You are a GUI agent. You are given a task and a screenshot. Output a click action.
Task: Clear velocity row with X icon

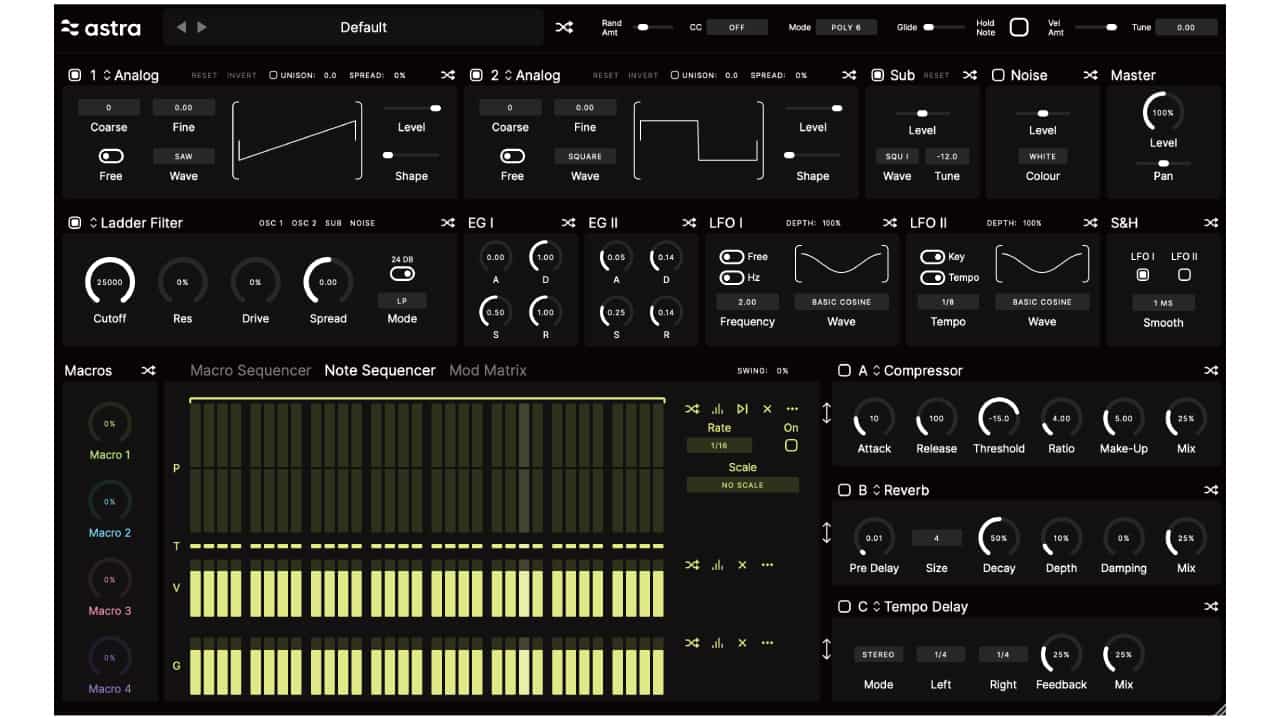(742, 565)
